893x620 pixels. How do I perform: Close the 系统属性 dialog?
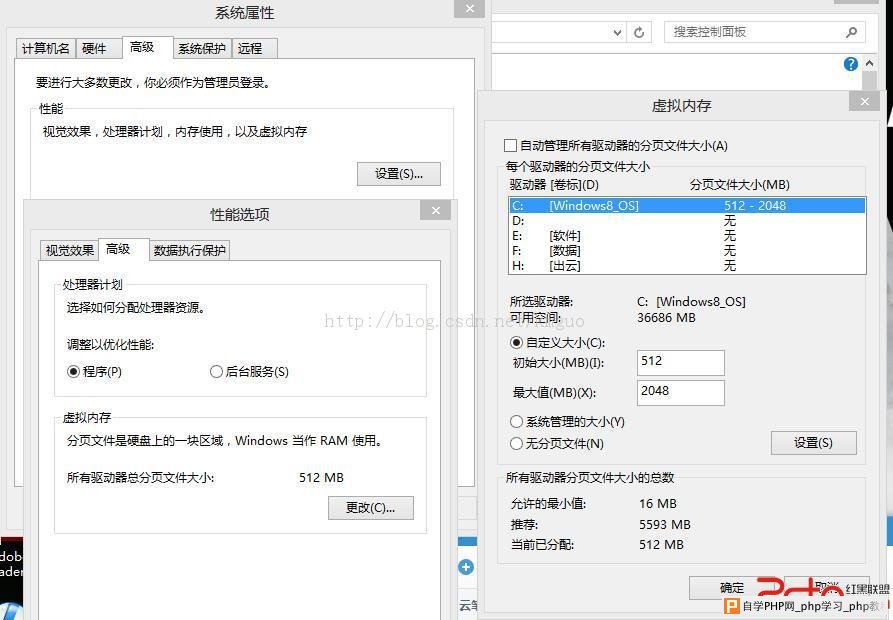tap(469, 9)
